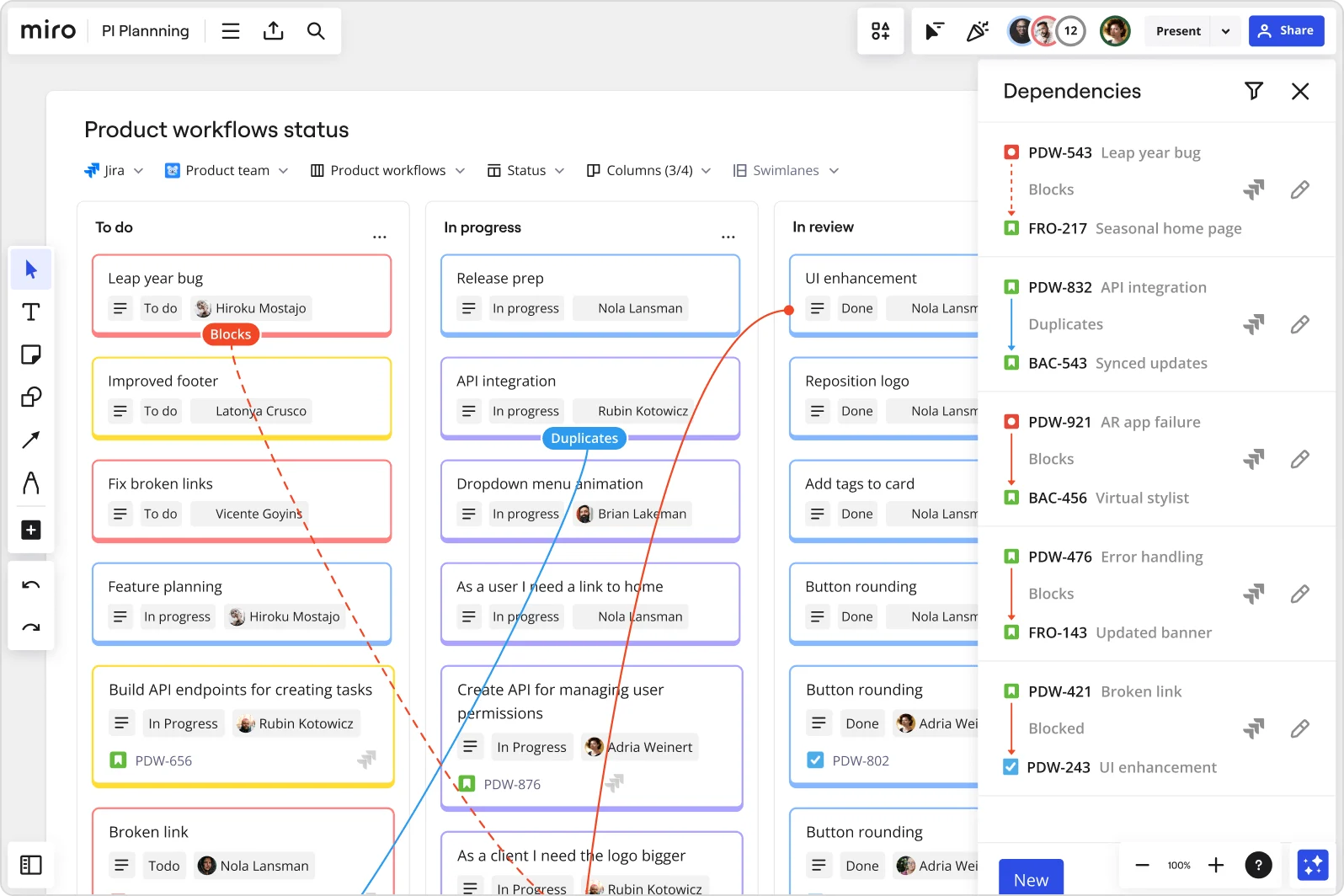Screen dimensions: 1344x896
Task: Click the Present button
Action: point(1178,31)
